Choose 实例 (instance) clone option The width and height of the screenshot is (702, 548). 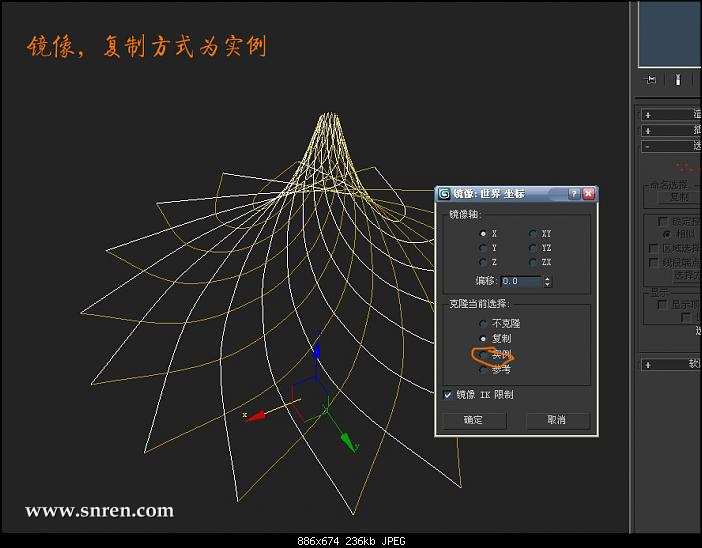(x=483, y=355)
